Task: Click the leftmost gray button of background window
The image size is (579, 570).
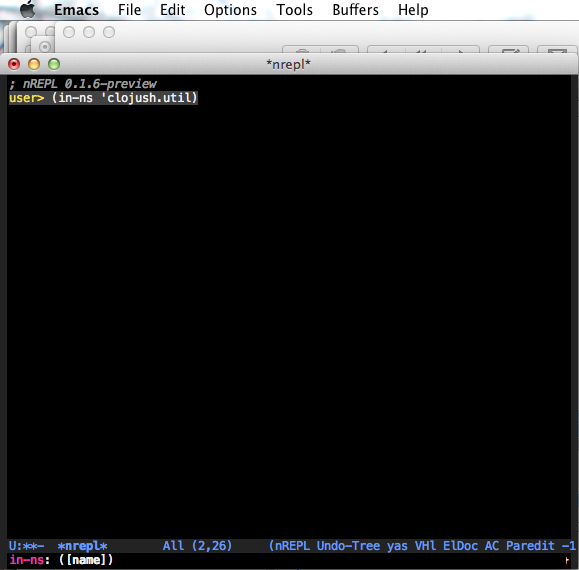Action: [x=69, y=32]
